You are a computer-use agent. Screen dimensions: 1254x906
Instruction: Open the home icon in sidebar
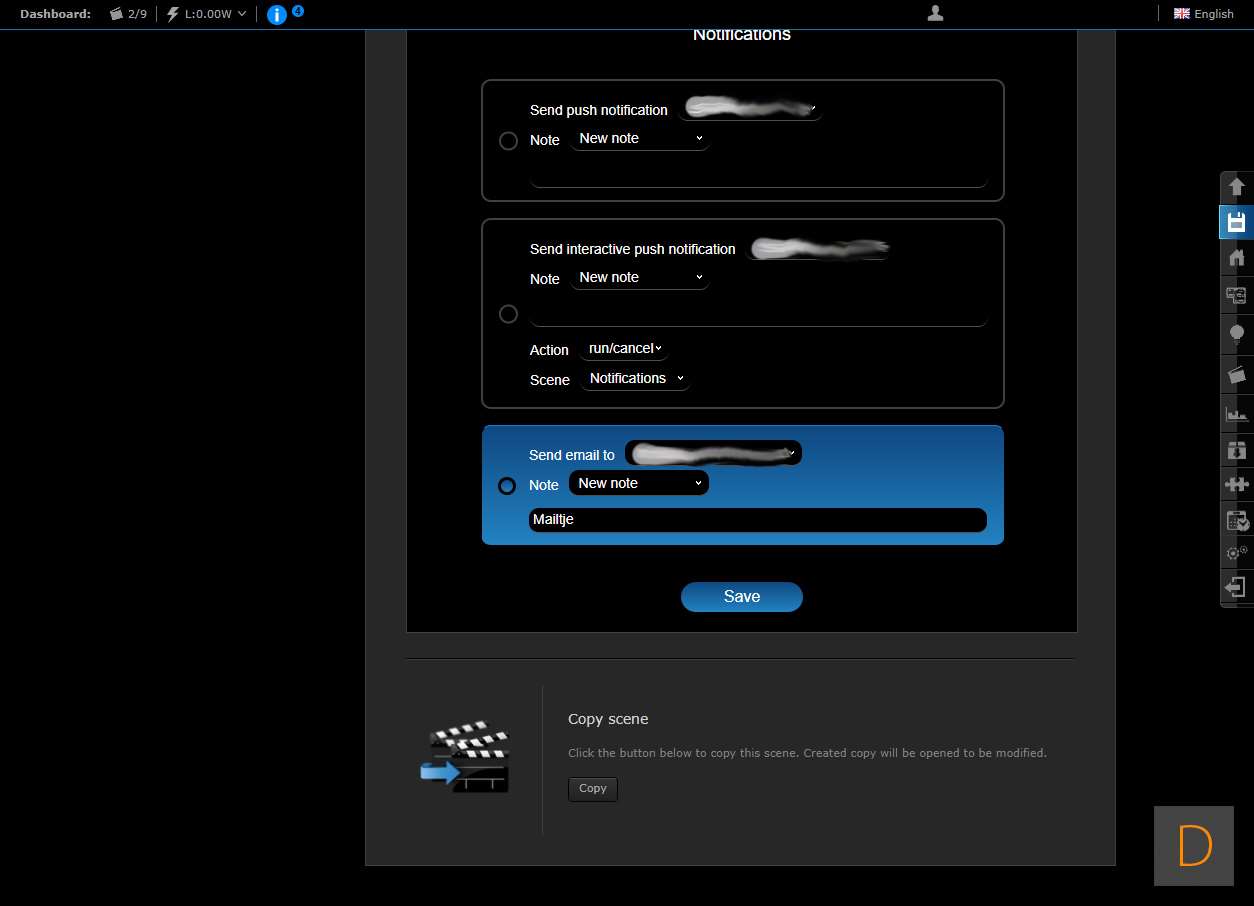click(x=1236, y=258)
